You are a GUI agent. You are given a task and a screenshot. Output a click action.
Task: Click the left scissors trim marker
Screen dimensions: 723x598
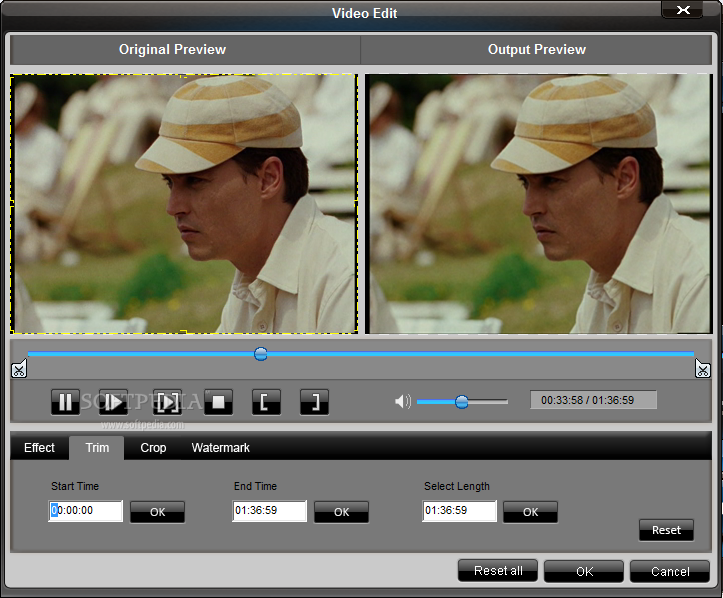pyautogui.click(x=19, y=368)
